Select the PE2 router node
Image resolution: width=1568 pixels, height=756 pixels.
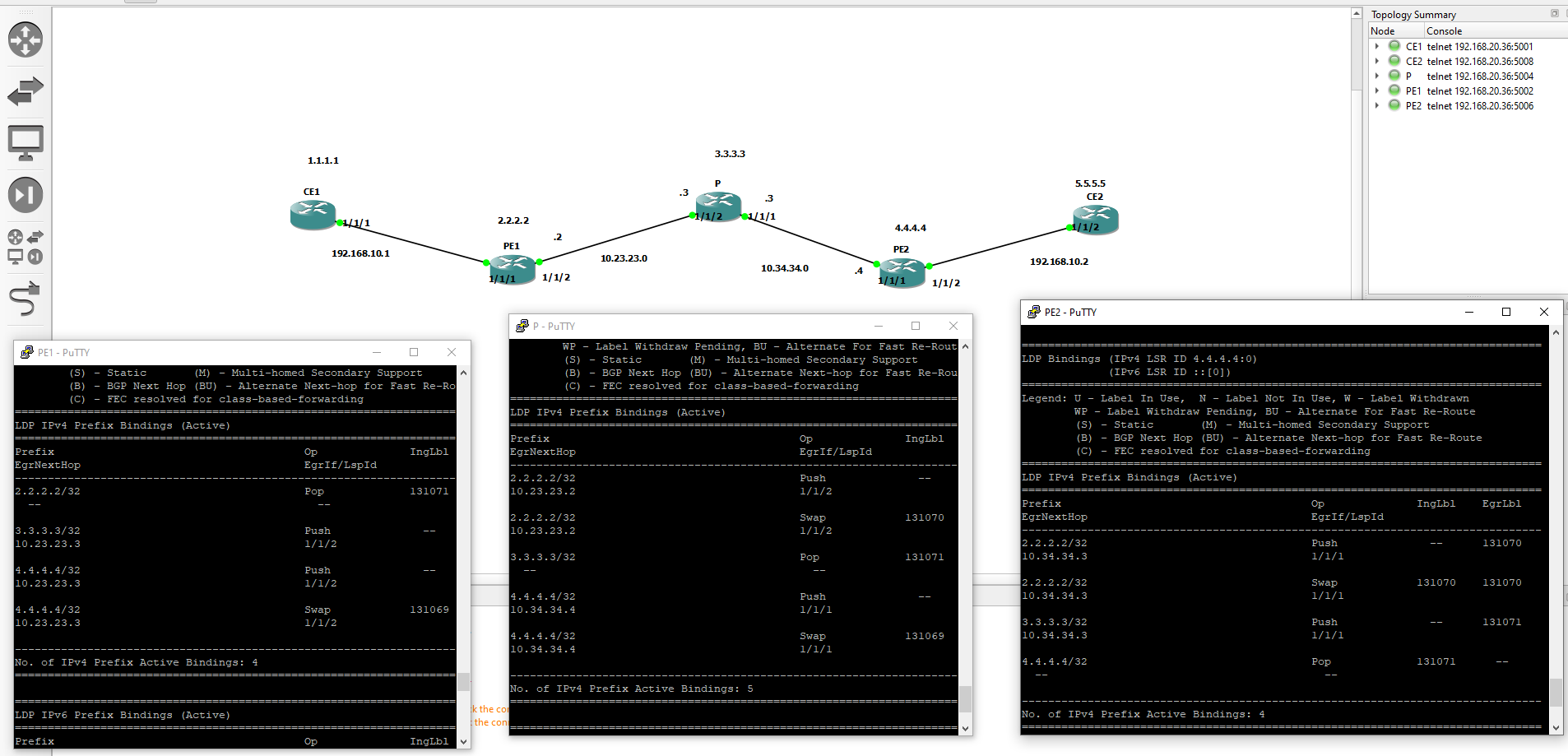tap(902, 271)
